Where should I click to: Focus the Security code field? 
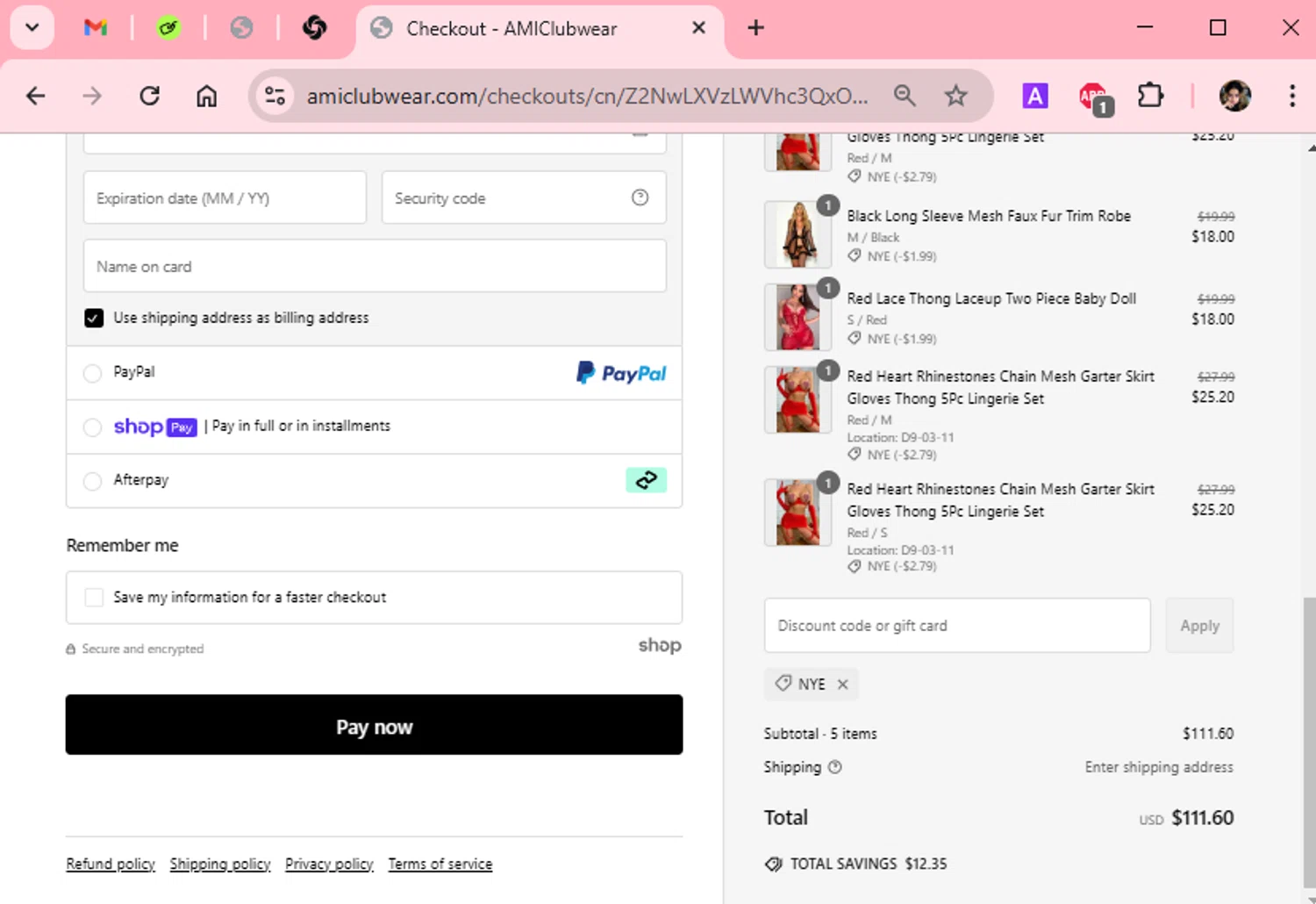524,197
